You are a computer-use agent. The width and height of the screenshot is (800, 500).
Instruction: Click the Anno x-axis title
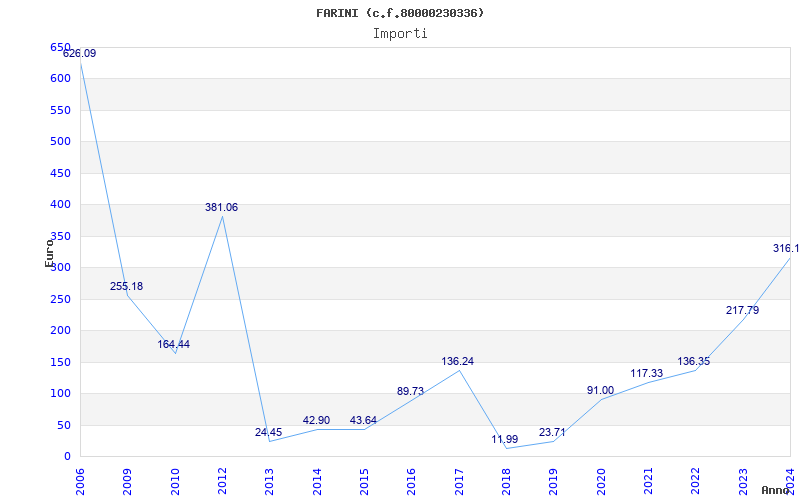coord(776,490)
